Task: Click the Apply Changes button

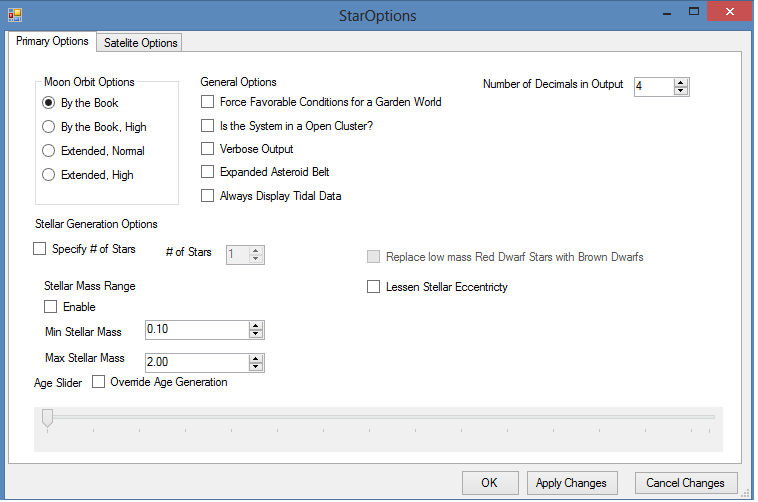Action: (571, 483)
